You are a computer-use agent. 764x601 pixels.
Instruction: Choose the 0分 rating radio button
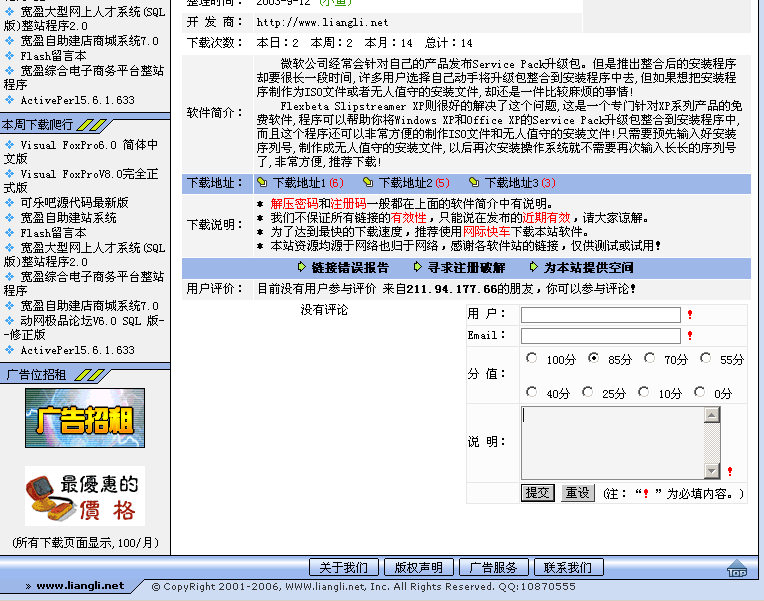(x=700, y=392)
